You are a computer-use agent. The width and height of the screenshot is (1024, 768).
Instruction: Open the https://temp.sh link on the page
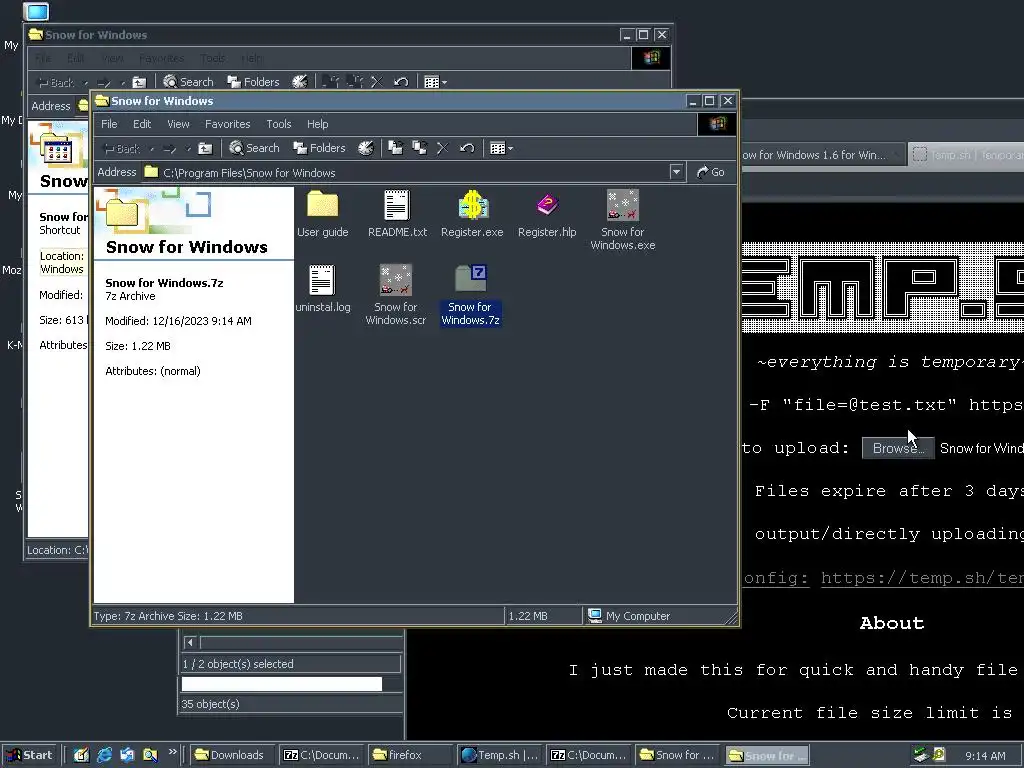pyautogui.click(x=922, y=578)
